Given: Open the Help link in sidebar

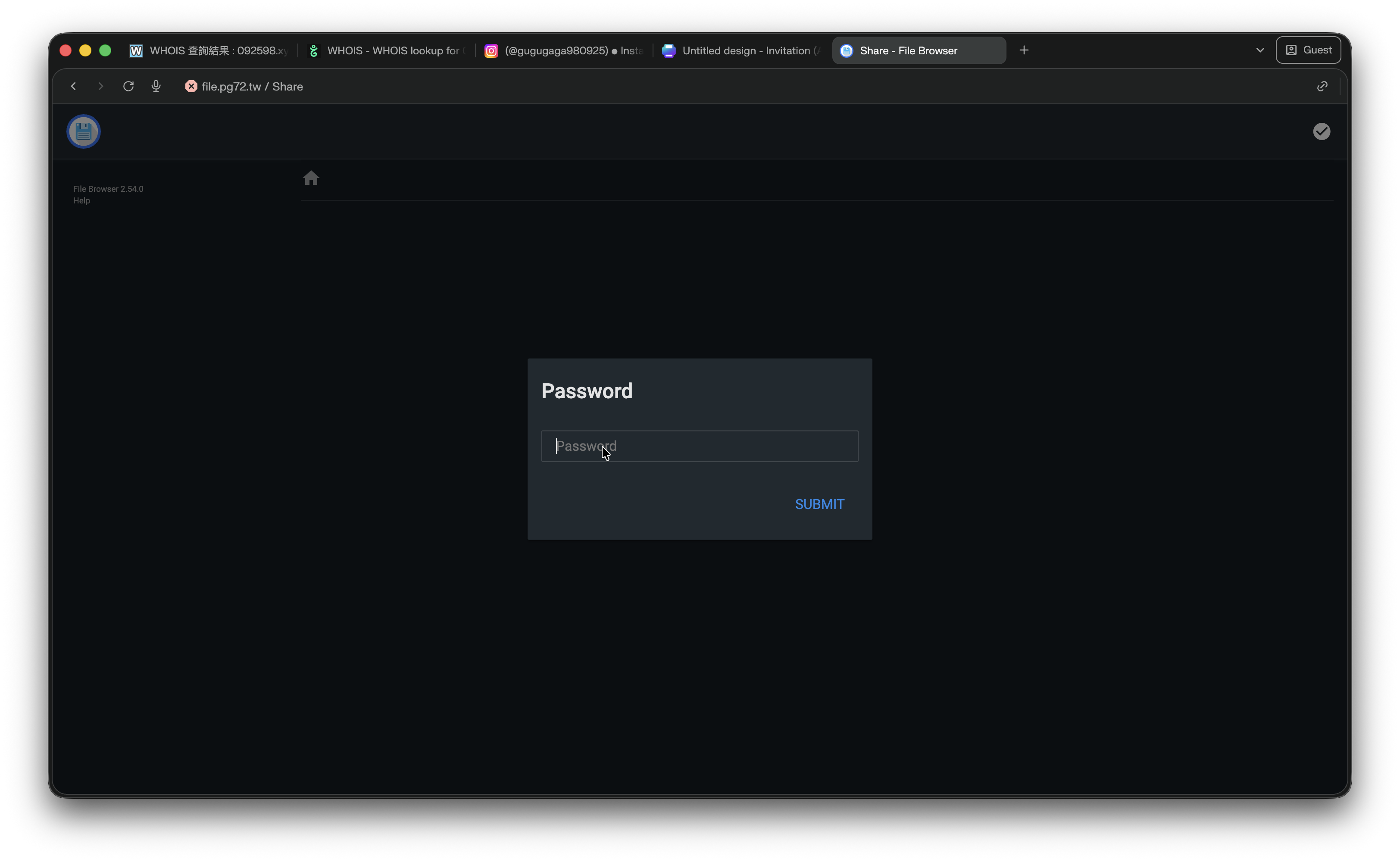Looking at the screenshot, I should click(x=81, y=201).
